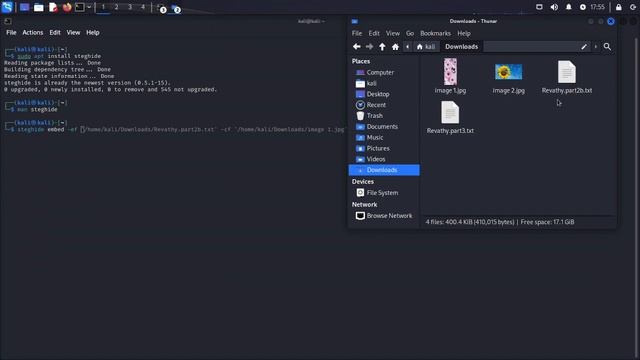Open terminal emulator launcher in panel

point(80,7)
